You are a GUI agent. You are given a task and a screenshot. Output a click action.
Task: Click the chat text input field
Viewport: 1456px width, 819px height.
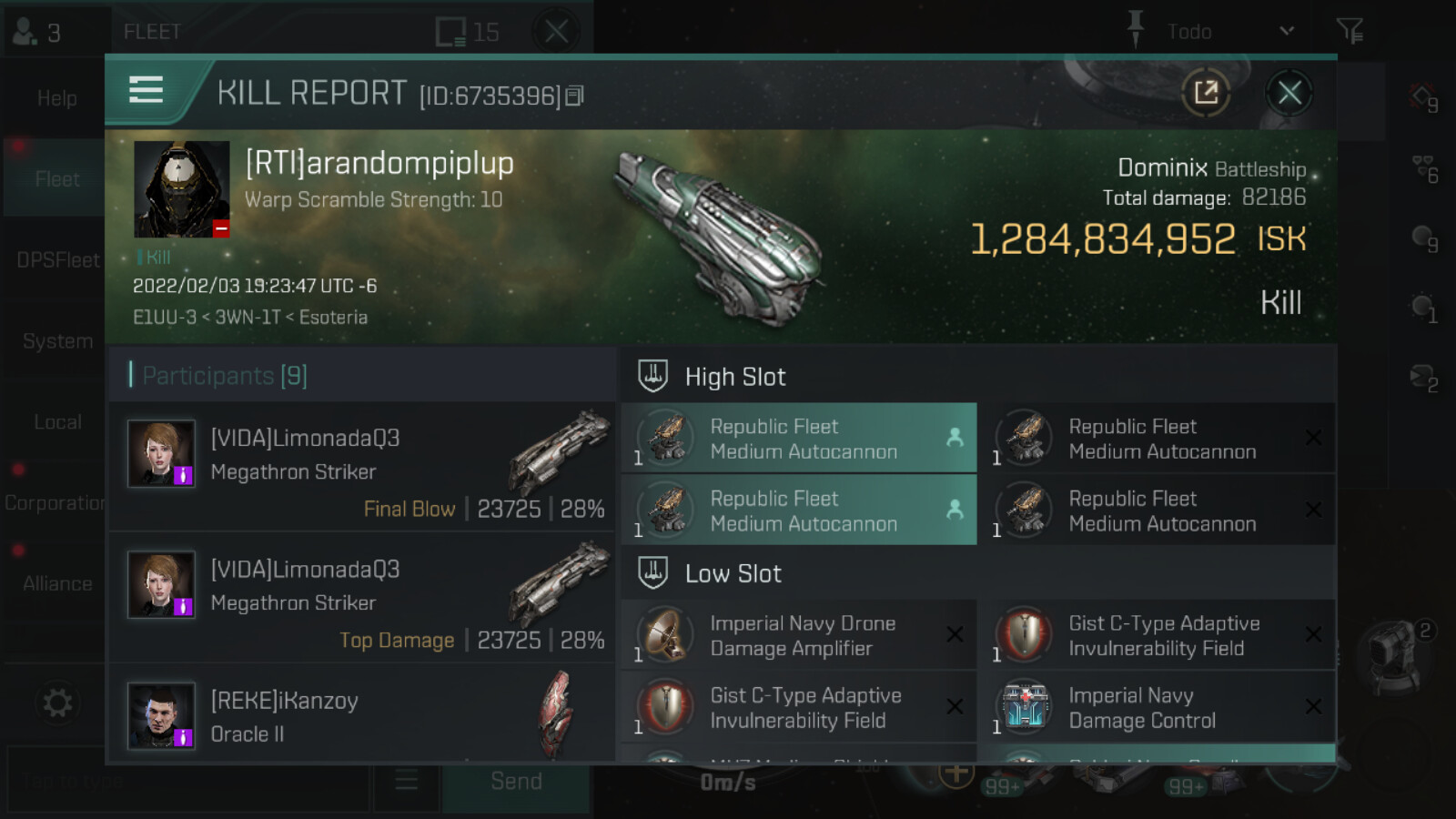coord(188,781)
